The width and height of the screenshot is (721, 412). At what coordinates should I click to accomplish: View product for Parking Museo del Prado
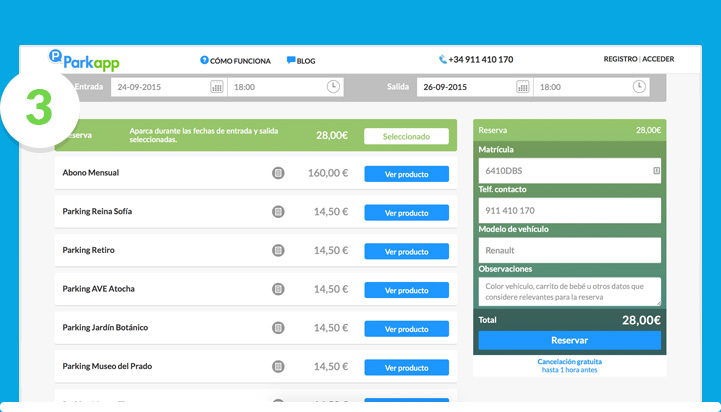(406, 367)
